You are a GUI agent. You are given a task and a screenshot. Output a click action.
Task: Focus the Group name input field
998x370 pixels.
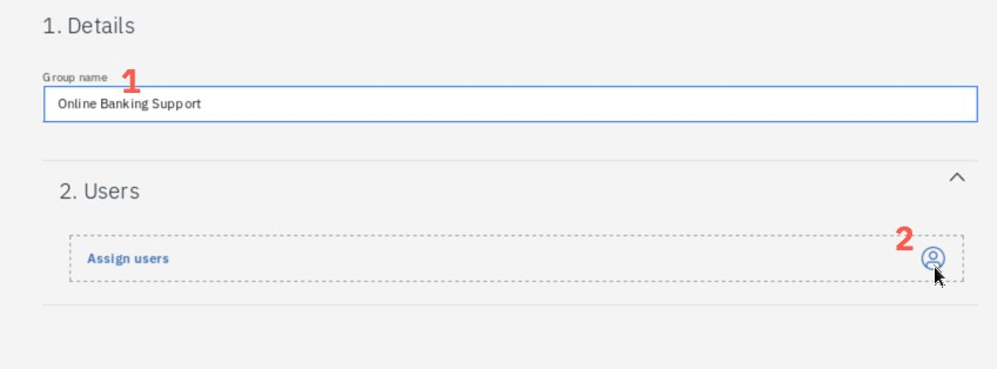click(x=510, y=104)
